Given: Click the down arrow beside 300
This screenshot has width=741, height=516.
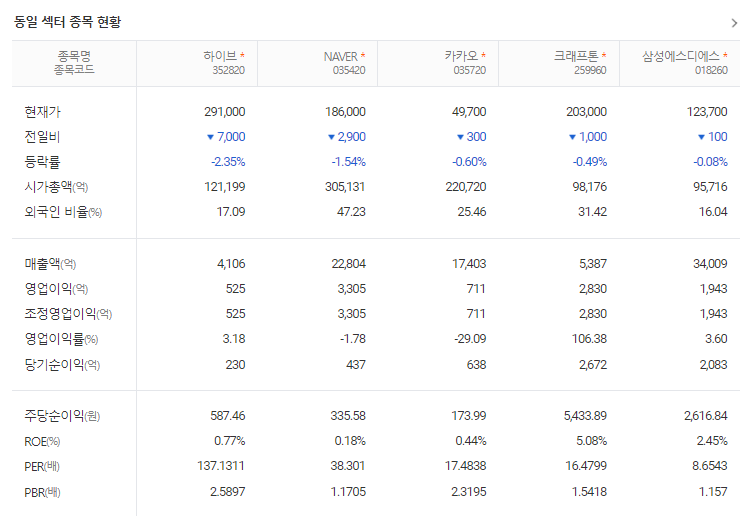Looking at the screenshot, I should pyautogui.click(x=460, y=137).
